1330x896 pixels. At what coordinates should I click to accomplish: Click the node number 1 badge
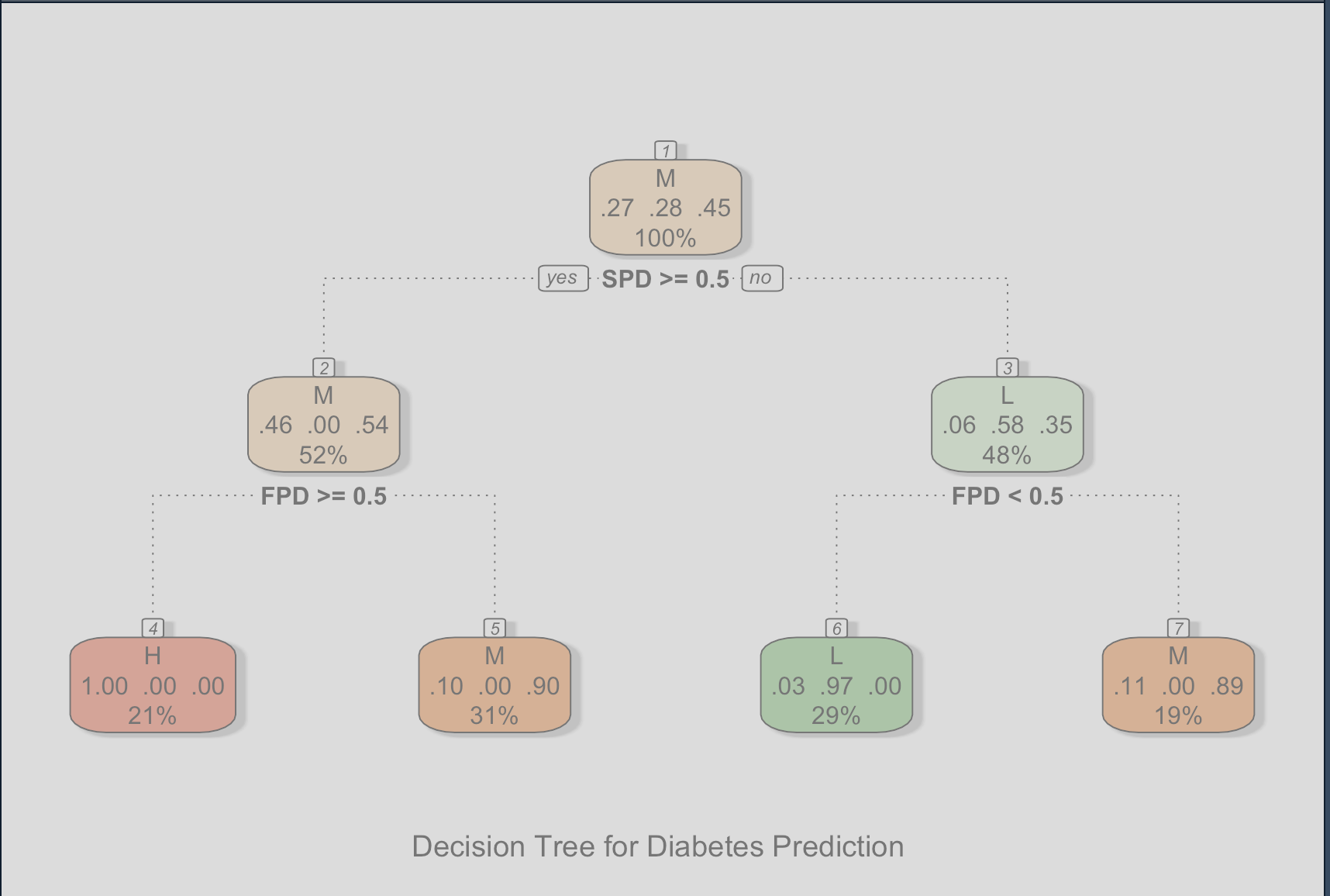pyautogui.click(x=666, y=150)
